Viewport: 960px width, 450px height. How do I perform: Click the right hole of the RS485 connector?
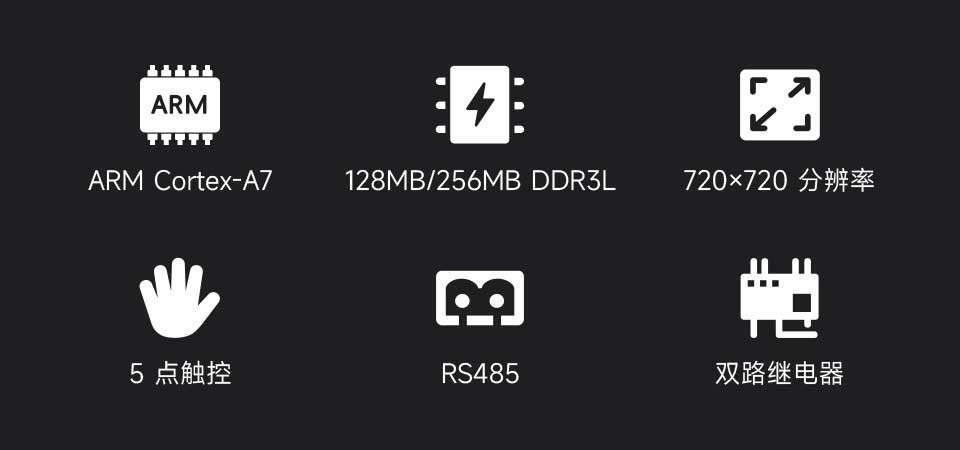coord(497,301)
